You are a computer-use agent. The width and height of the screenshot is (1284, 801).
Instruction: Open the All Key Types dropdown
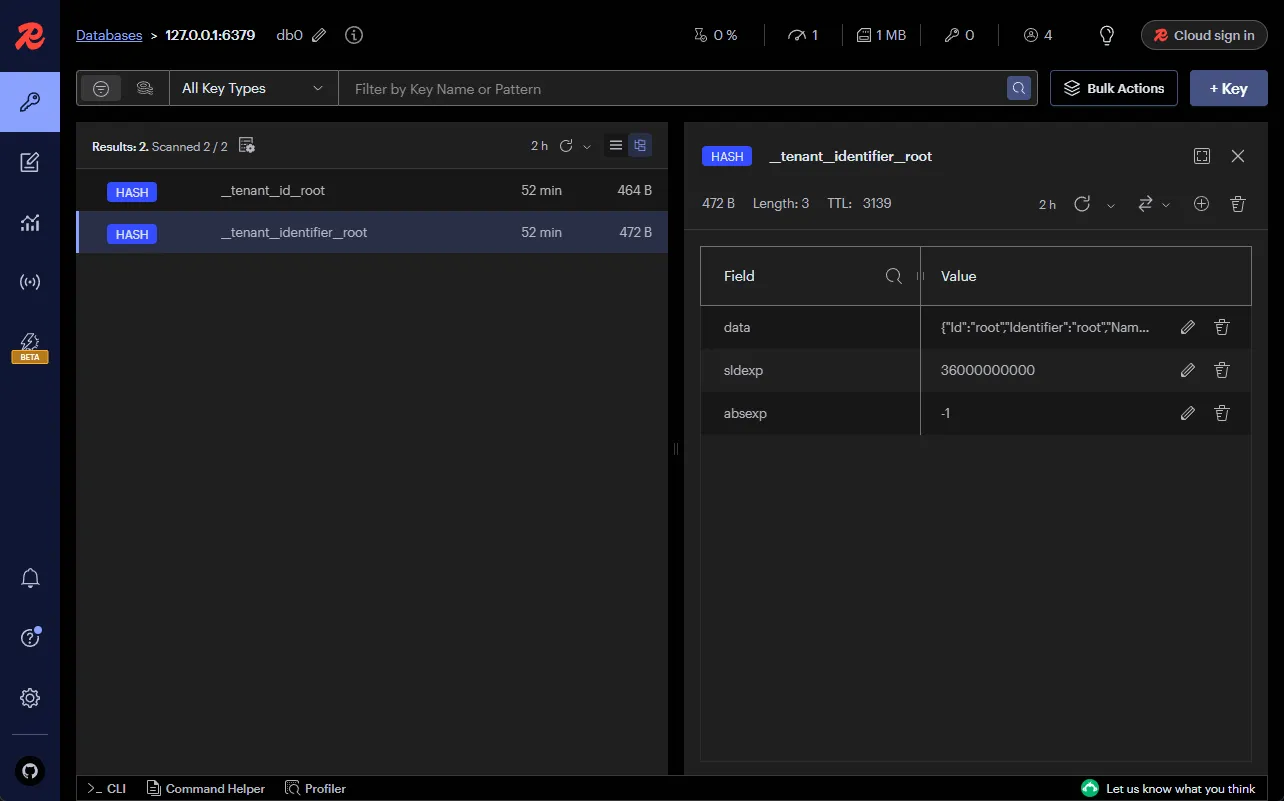pos(253,89)
